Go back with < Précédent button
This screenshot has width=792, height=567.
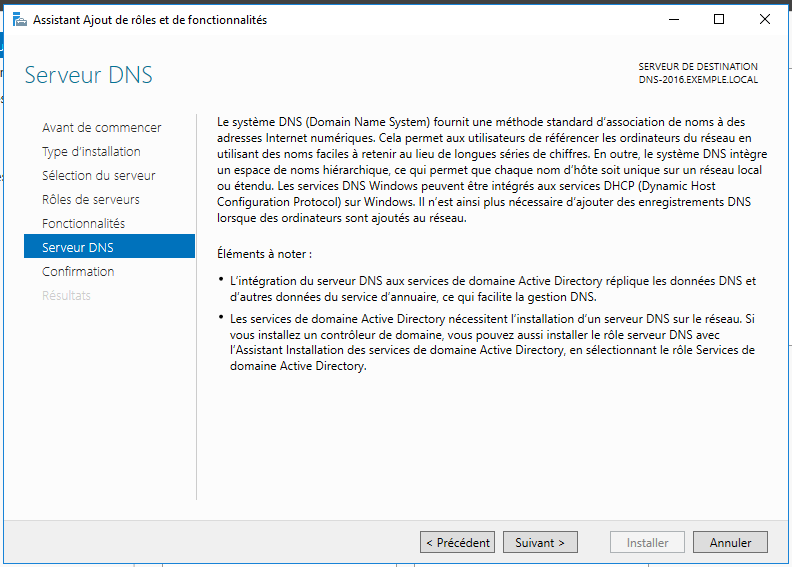[x=457, y=542]
